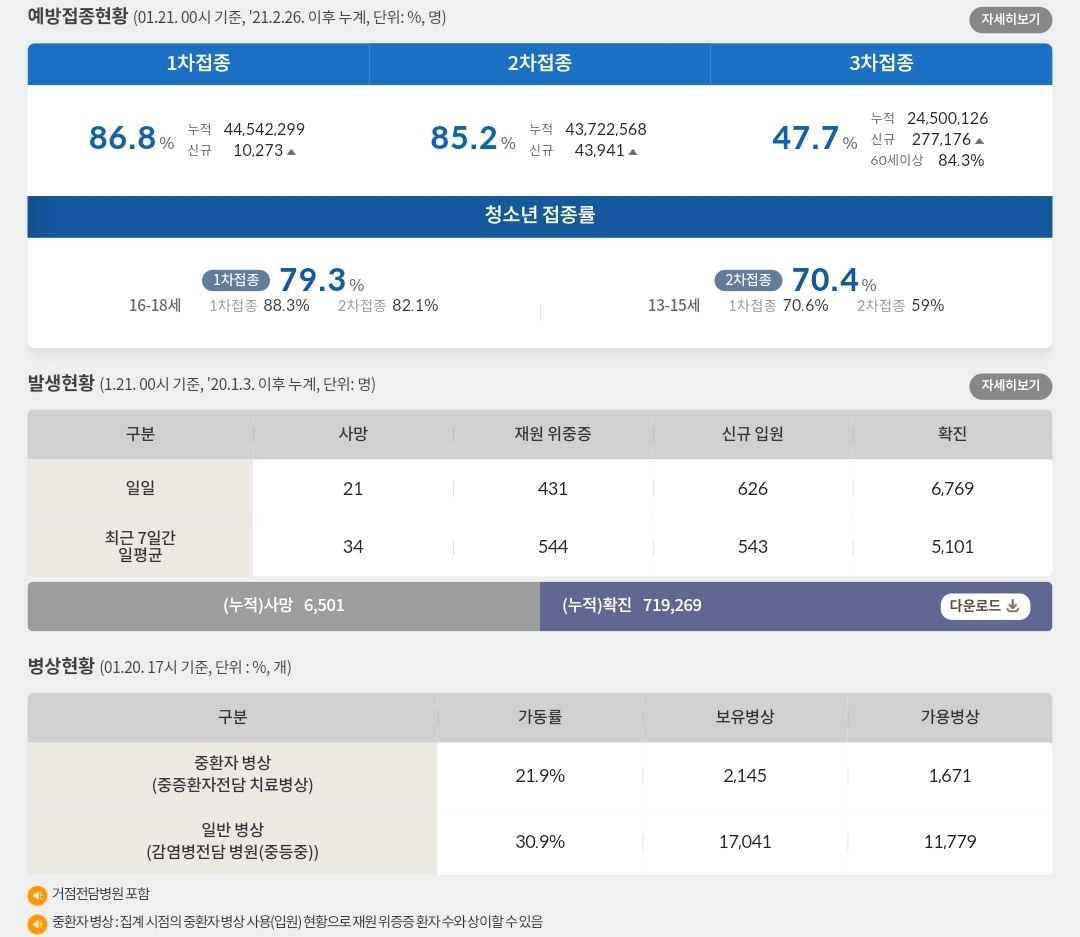This screenshot has height=937, width=1080.
Task: Click 7-day average severe value 544
Action: 552,546
